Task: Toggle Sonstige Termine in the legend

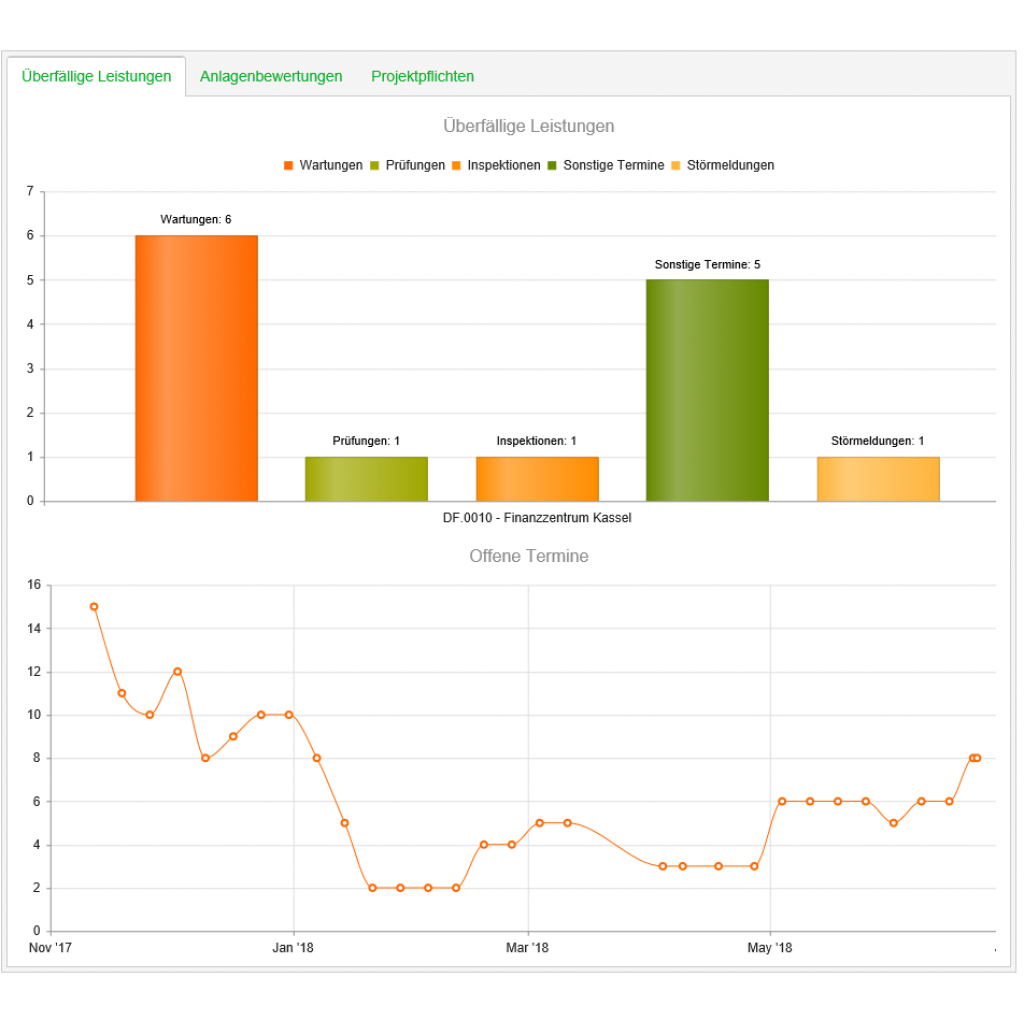Action: (613, 165)
